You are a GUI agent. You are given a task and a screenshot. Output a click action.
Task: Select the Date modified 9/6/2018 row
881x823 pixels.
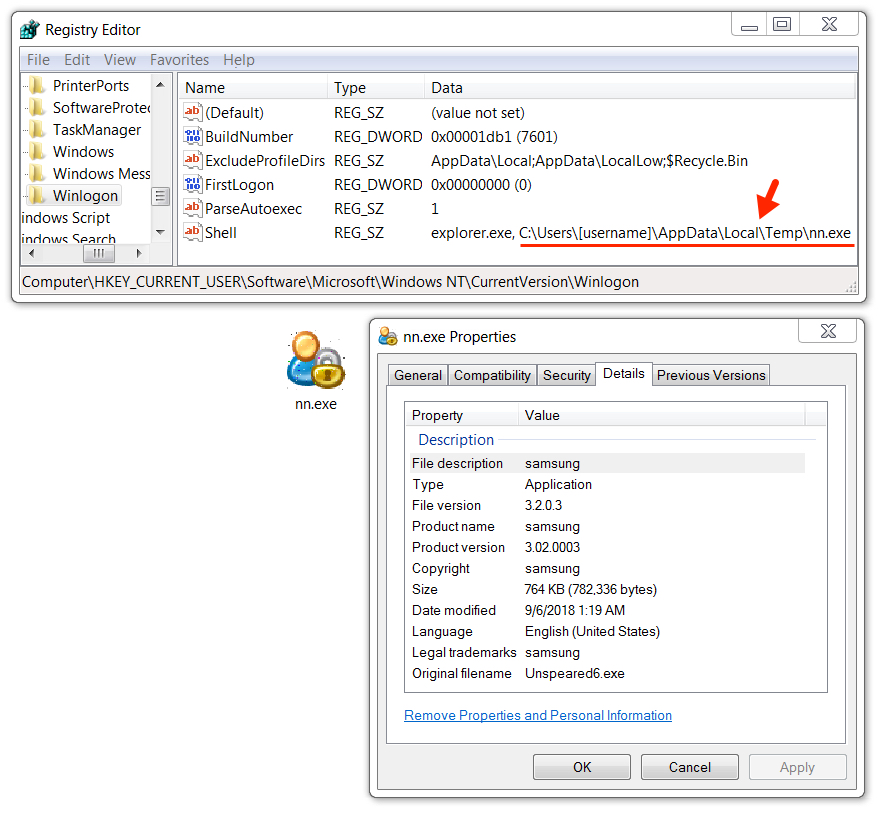click(x=607, y=610)
